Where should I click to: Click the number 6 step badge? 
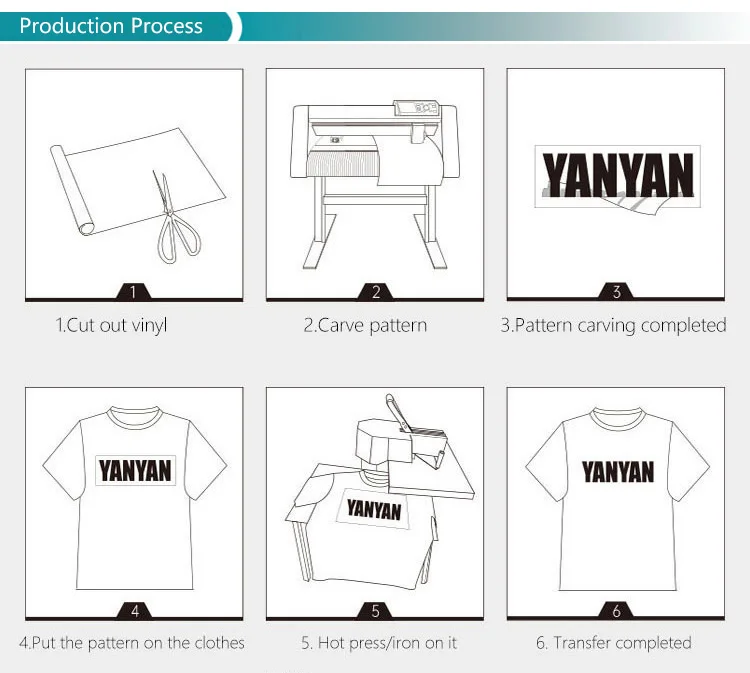[617, 610]
